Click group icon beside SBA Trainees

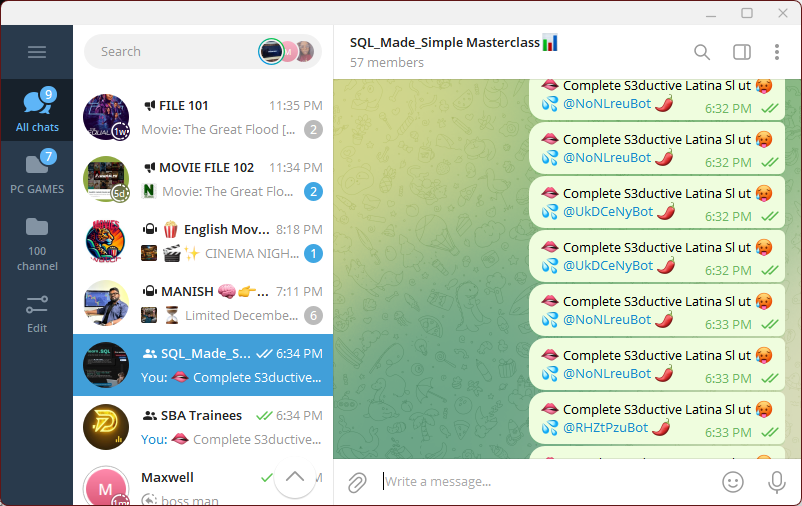(149, 415)
